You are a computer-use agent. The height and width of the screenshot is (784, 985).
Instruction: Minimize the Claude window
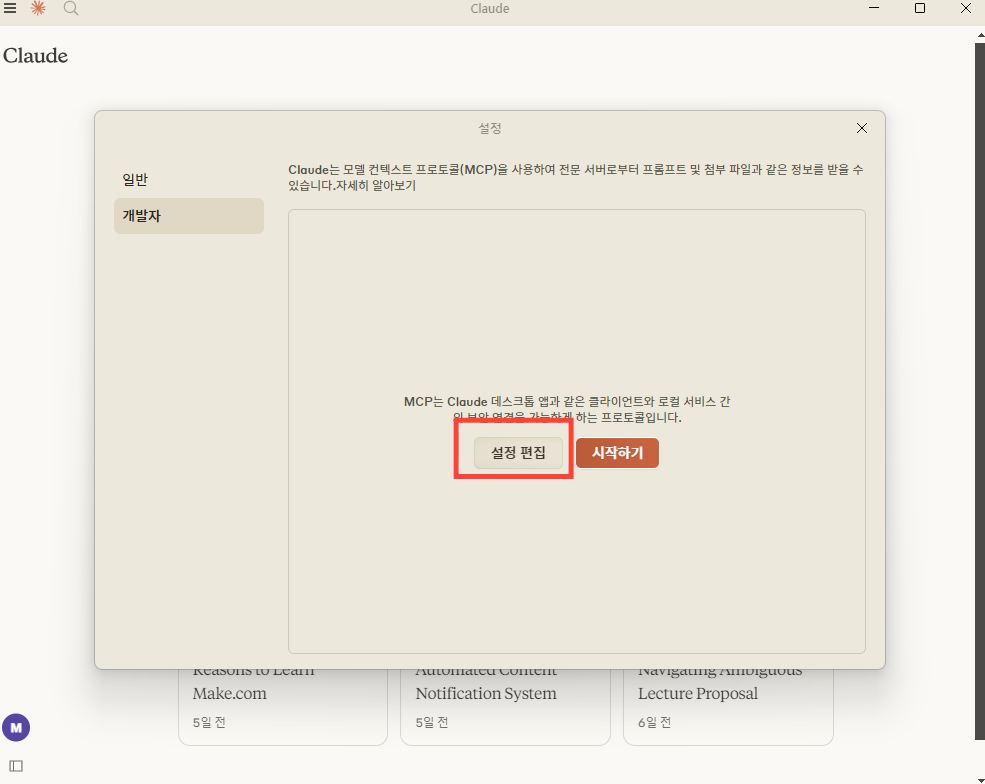pos(874,8)
